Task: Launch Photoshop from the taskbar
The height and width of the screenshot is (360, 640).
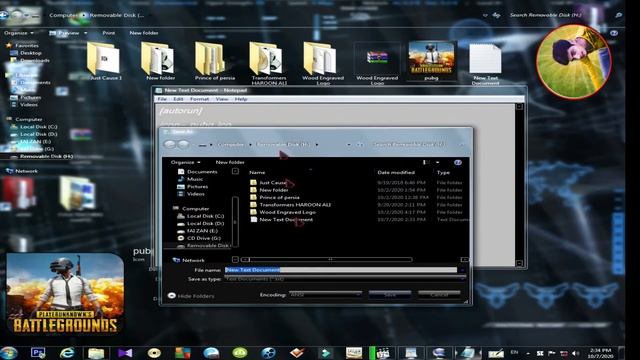Action: tap(38, 353)
